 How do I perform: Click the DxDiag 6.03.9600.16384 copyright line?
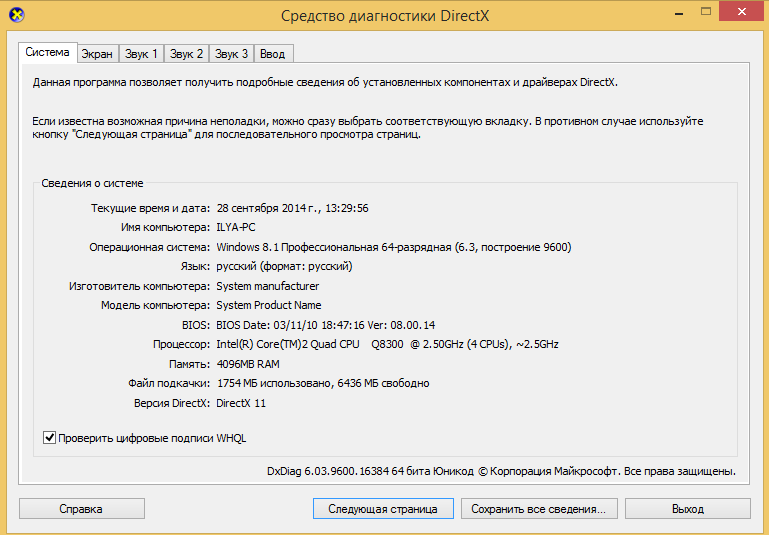[501, 471]
